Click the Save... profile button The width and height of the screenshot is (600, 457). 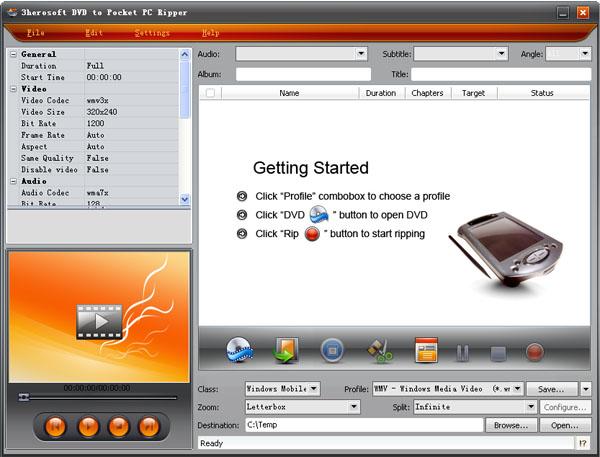click(551, 389)
